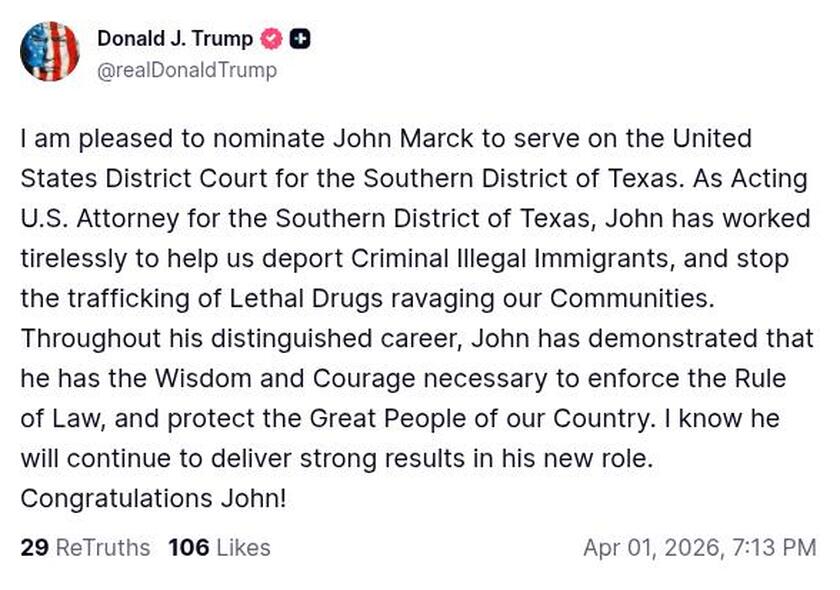Image resolution: width=840 pixels, height=590 pixels.
Task: Click the ReTruths label text
Action: 105,547
